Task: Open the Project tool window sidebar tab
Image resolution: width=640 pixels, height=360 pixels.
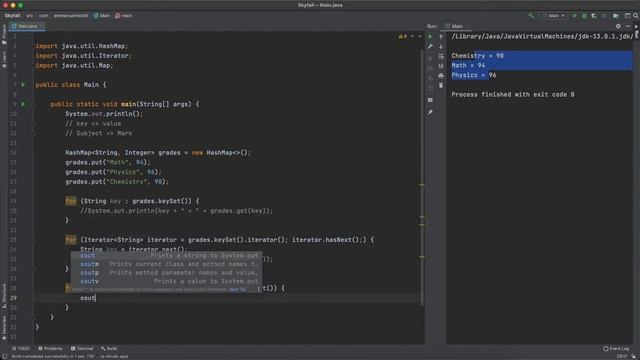Action: coord(4,34)
